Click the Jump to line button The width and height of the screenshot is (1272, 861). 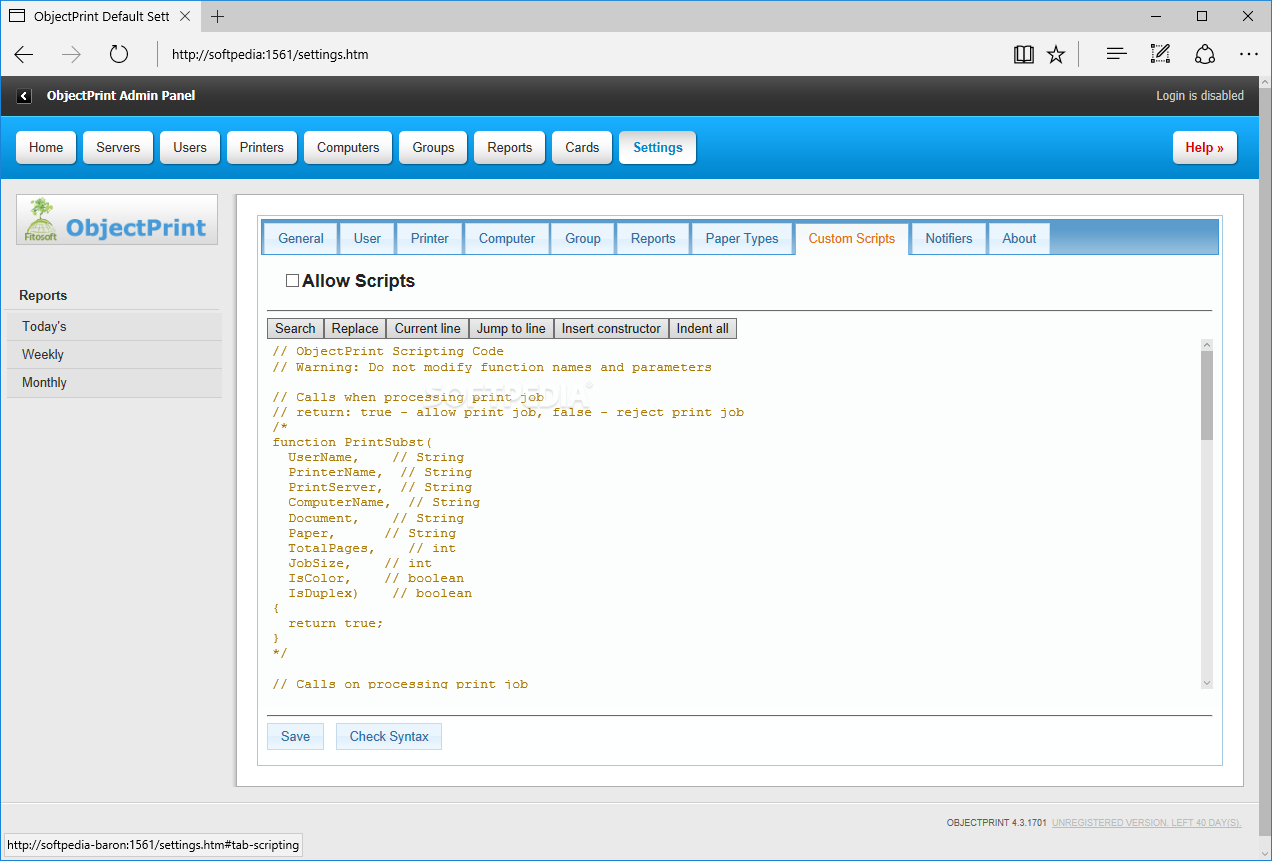click(x=511, y=328)
